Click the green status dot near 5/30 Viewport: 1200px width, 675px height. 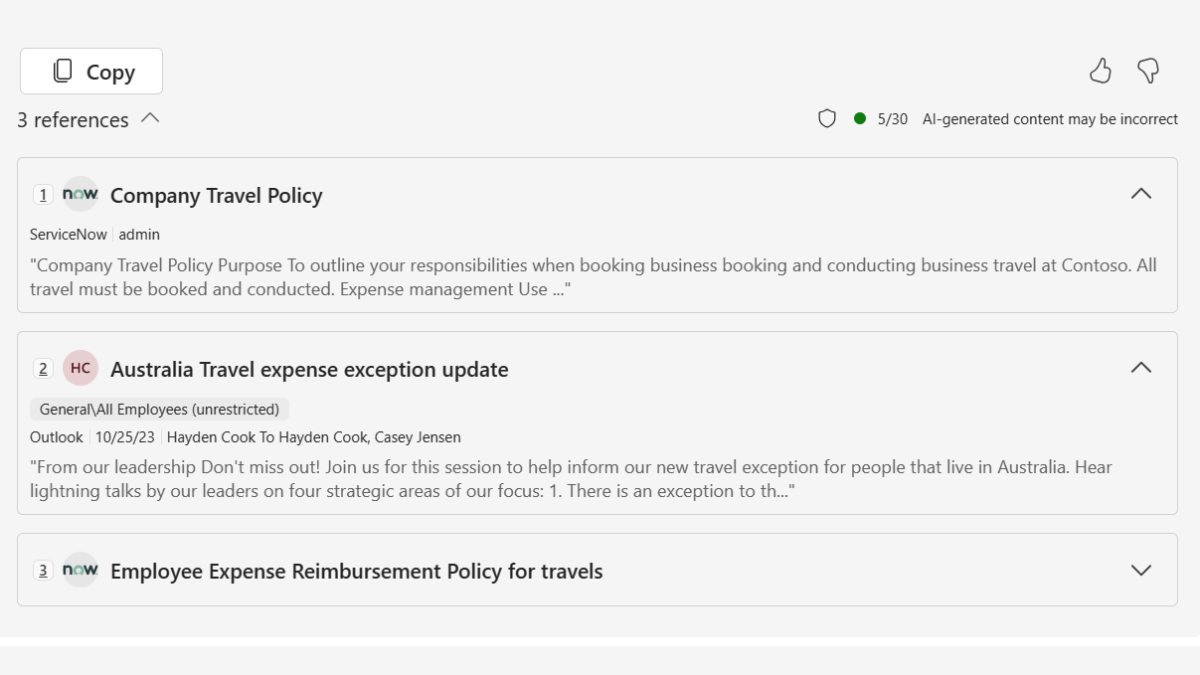tap(860, 119)
